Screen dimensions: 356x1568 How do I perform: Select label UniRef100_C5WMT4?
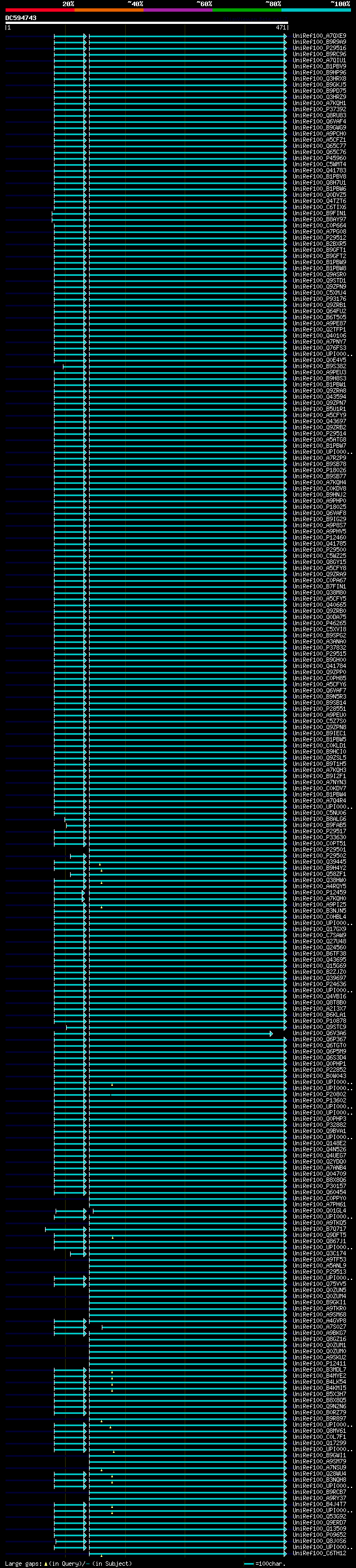coord(319,164)
